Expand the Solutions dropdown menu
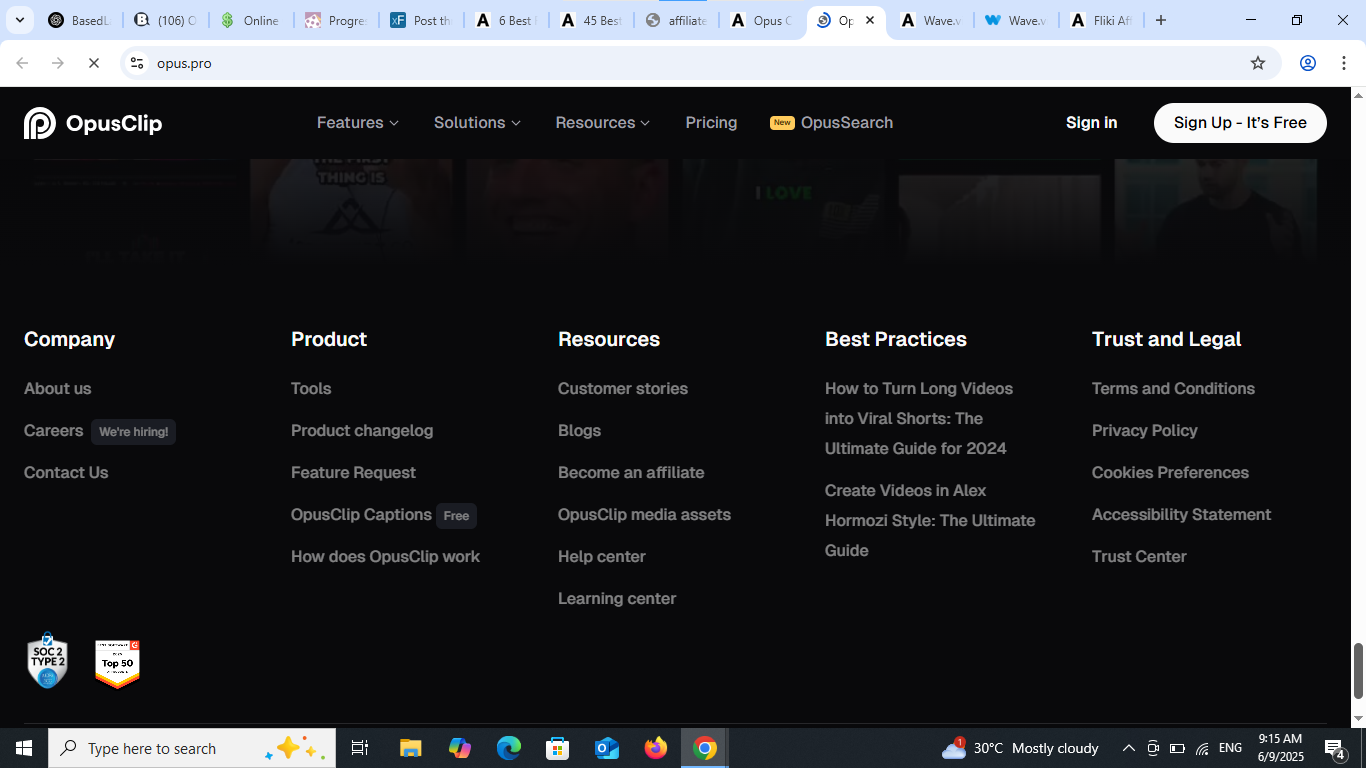Viewport: 1366px width, 768px height. point(477,123)
